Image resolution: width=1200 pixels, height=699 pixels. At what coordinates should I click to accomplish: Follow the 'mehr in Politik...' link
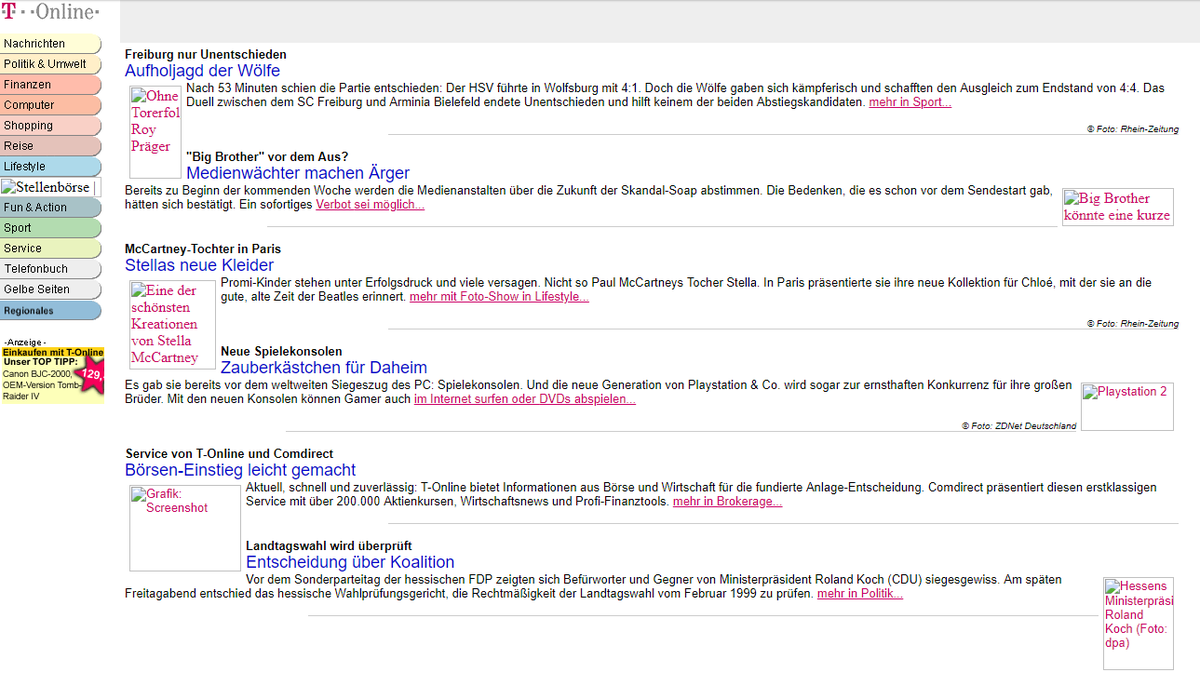(860, 594)
